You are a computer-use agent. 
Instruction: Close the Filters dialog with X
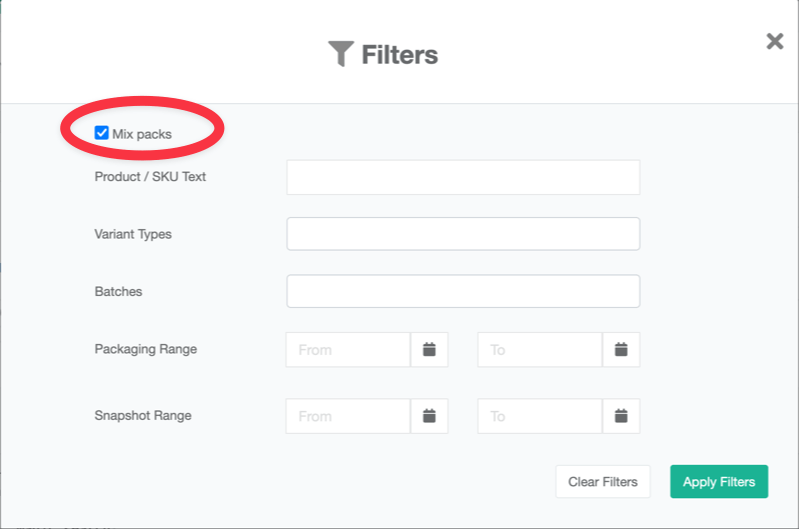[x=774, y=41]
